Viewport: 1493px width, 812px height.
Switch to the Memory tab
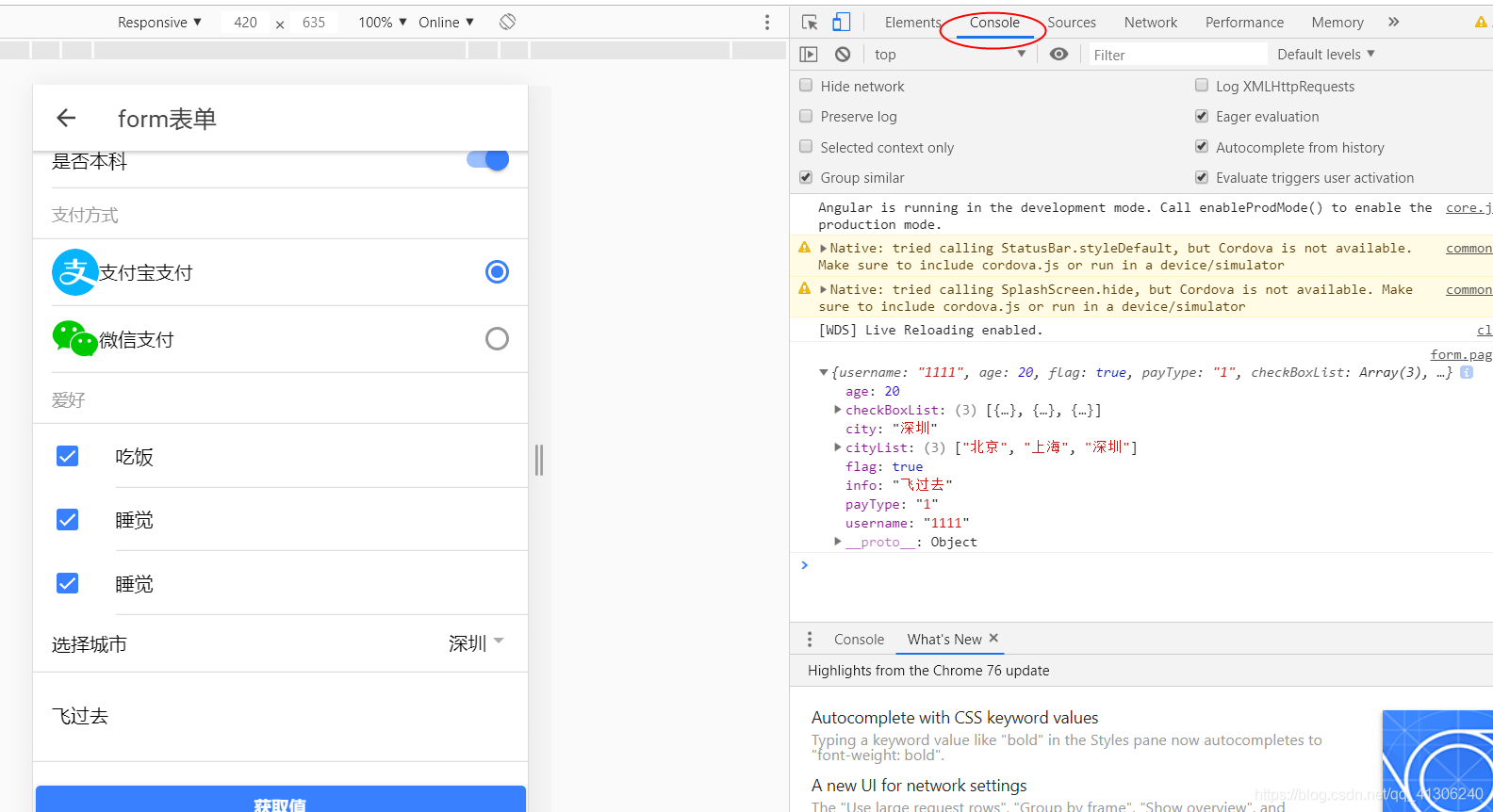click(x=1337, y=22)
